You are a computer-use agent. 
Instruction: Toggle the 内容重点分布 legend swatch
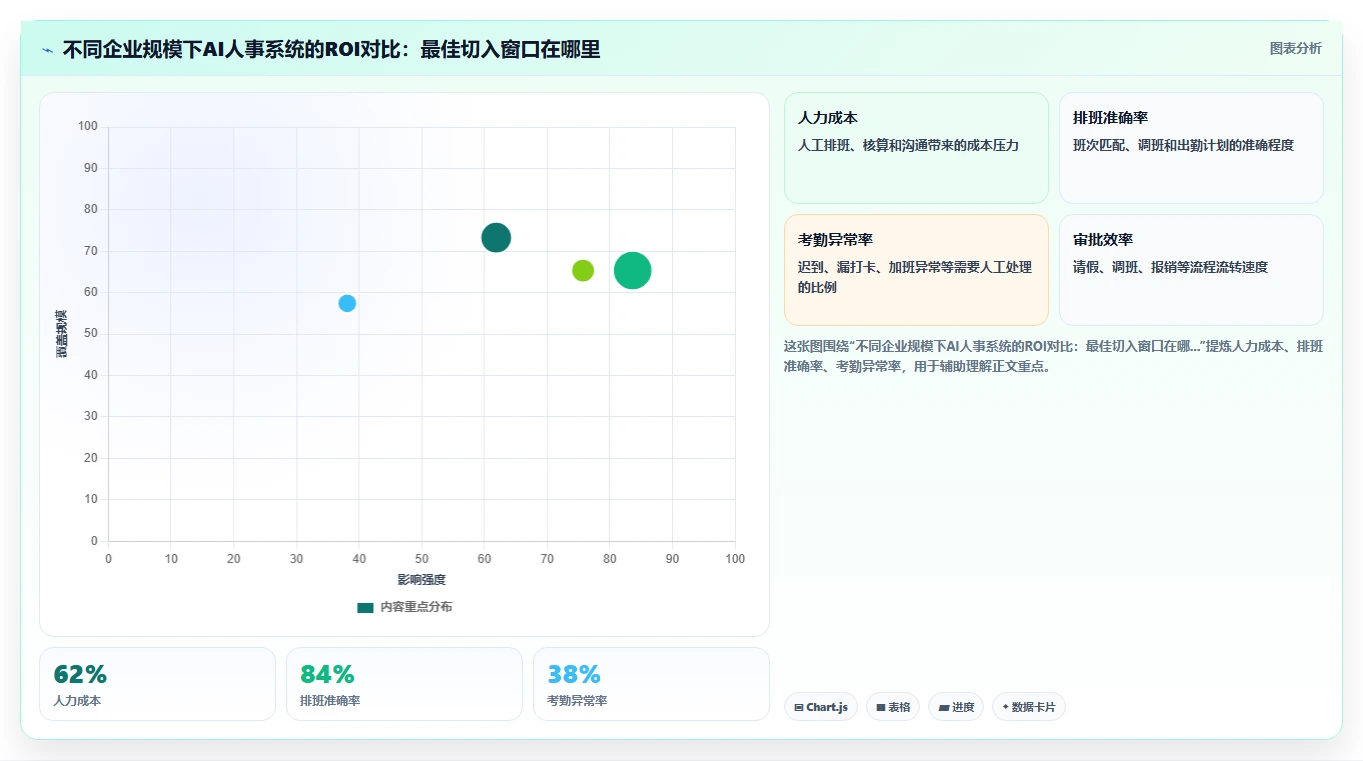pos(365,607)
